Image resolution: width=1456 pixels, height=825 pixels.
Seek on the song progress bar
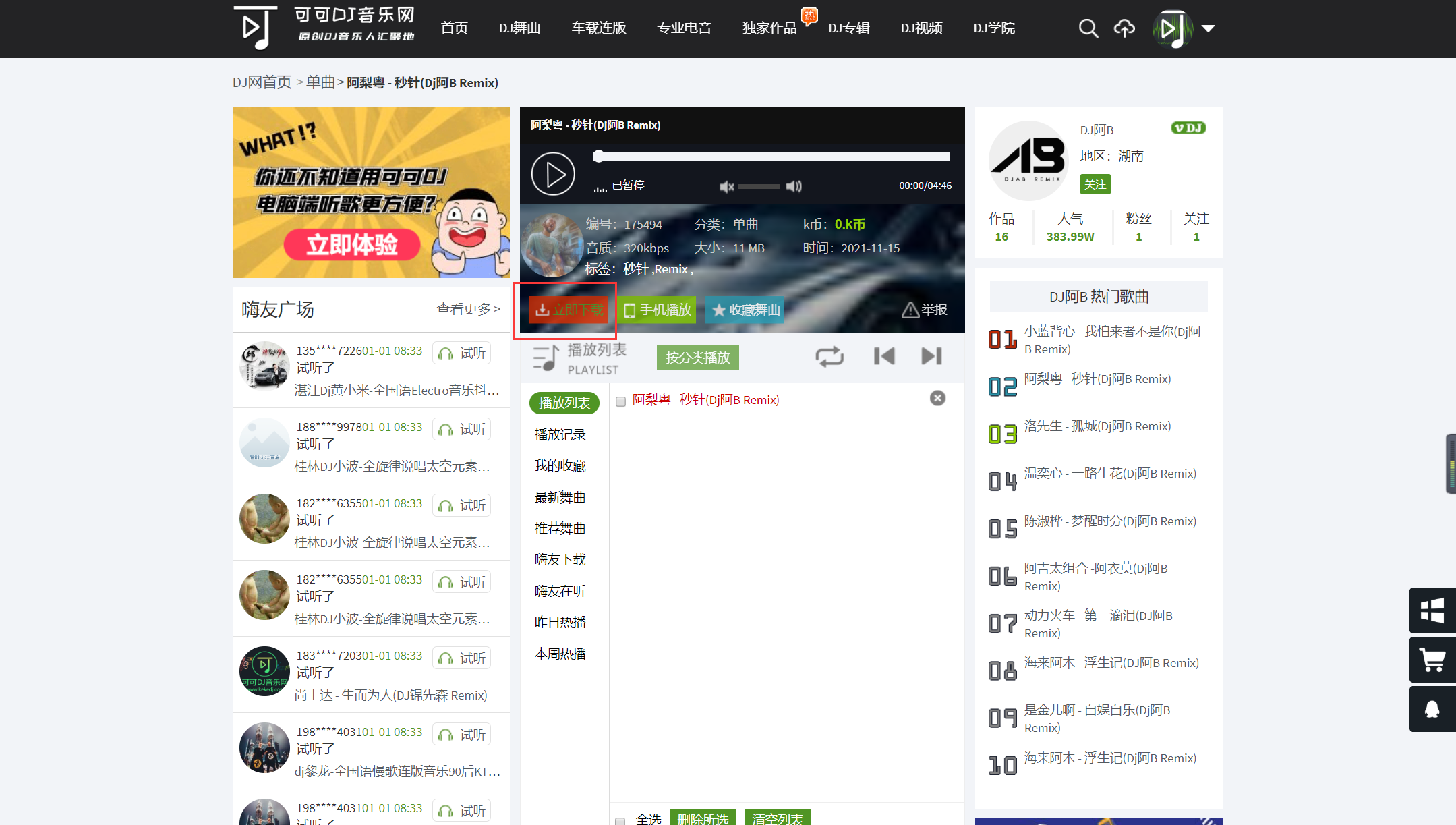(x=771, y=157)
